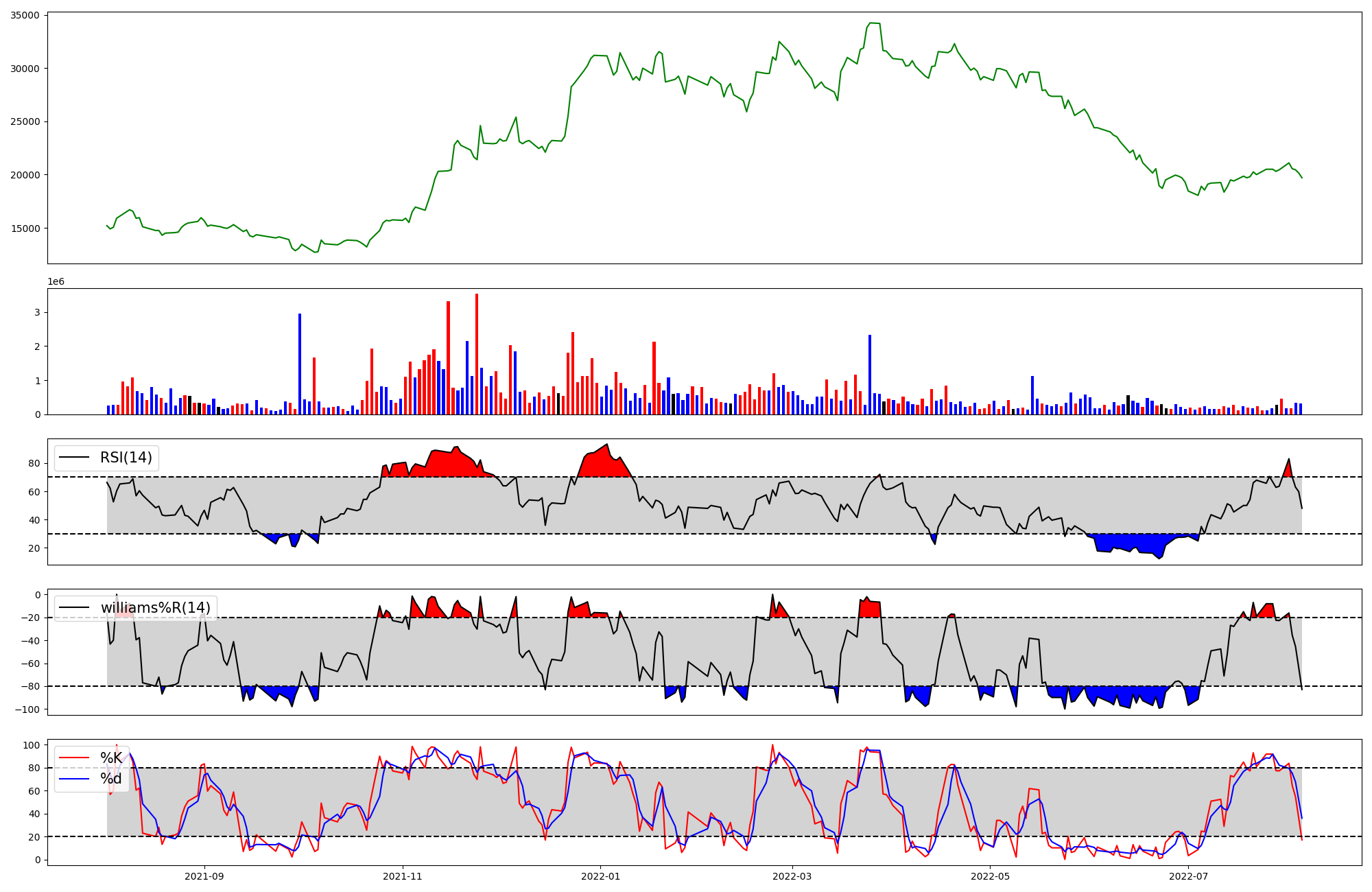Click the %d legend entry text

111,779
